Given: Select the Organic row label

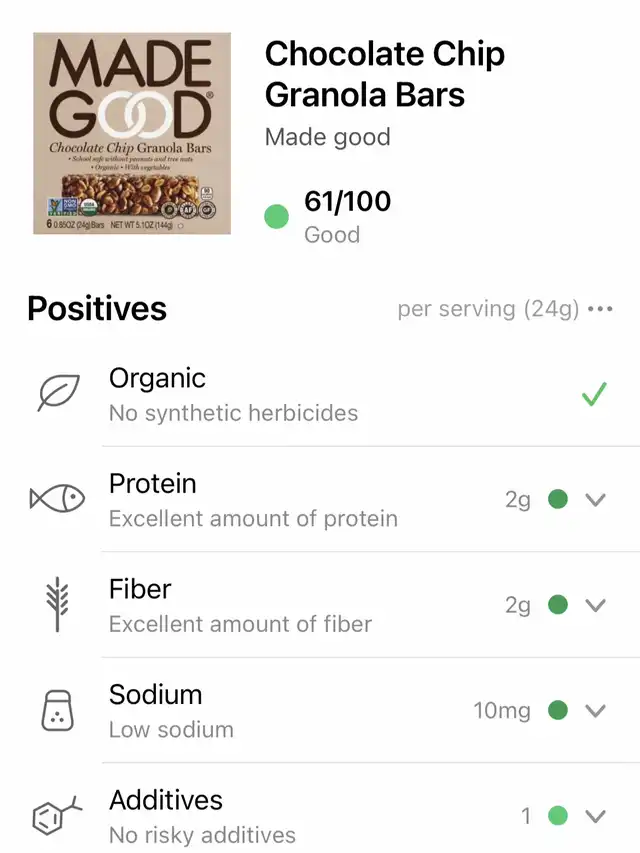Looking at the screenshot, I should [x=157, y=379].
